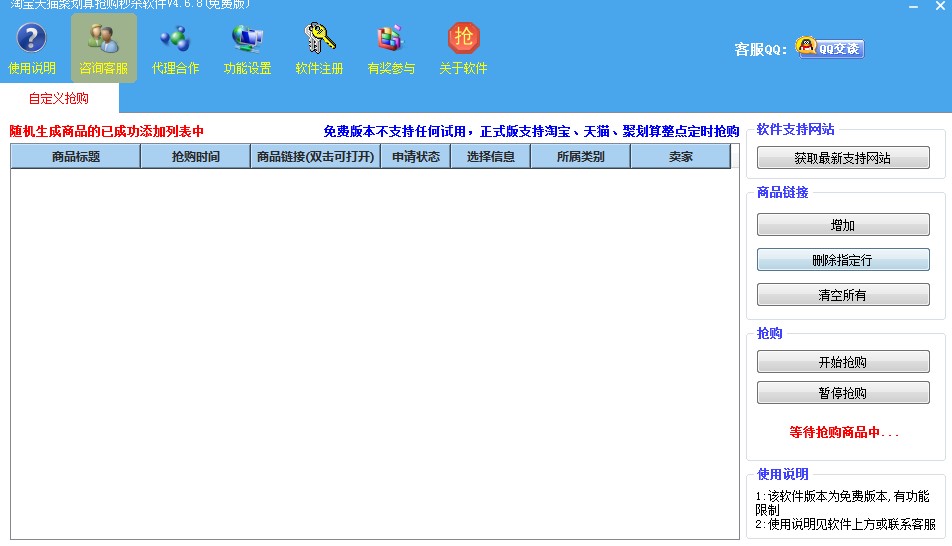Click the 申请状态 column header

point(416,157)
